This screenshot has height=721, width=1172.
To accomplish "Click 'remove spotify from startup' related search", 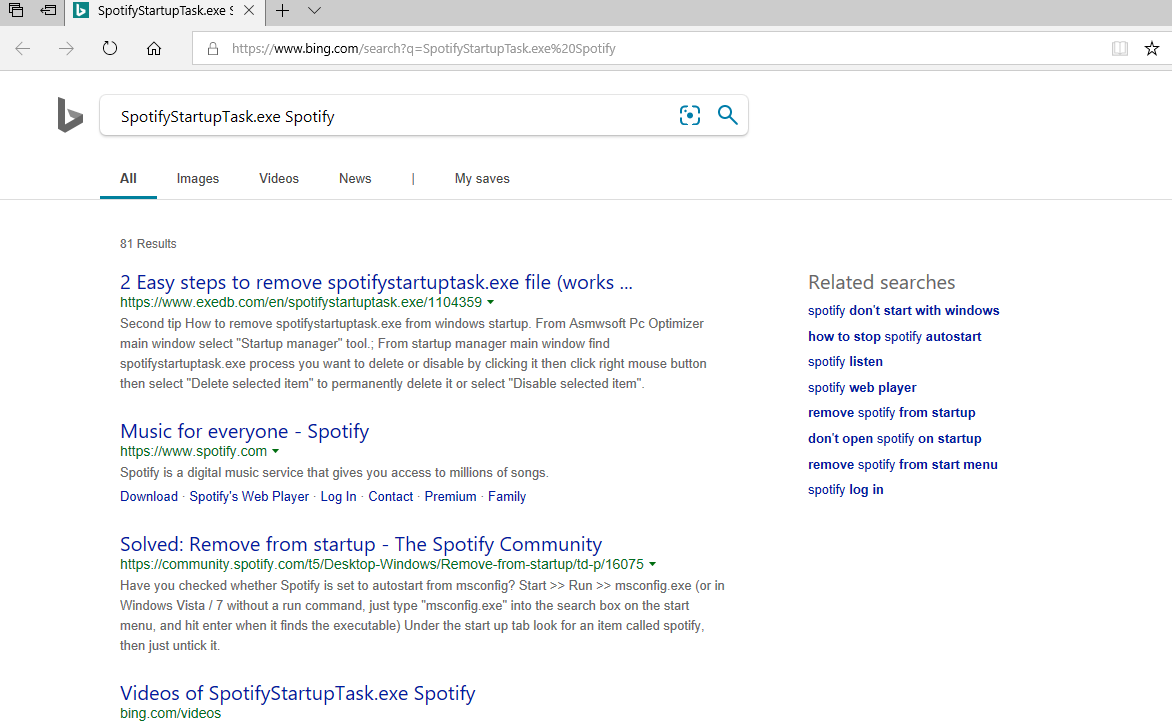I will [892, 412].
